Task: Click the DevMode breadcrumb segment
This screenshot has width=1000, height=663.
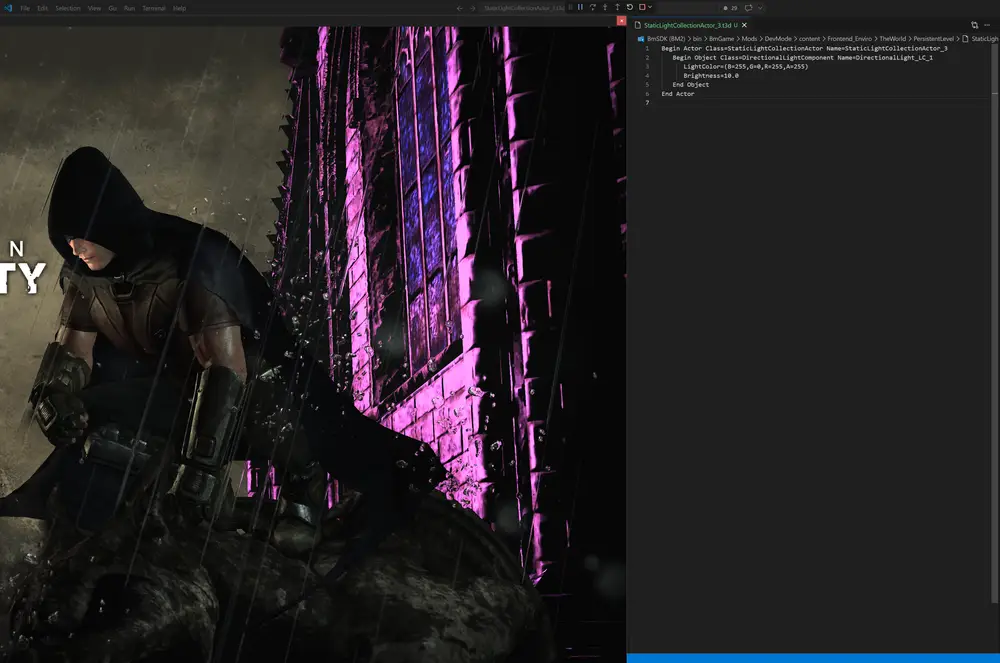Action: click(778, 39)
